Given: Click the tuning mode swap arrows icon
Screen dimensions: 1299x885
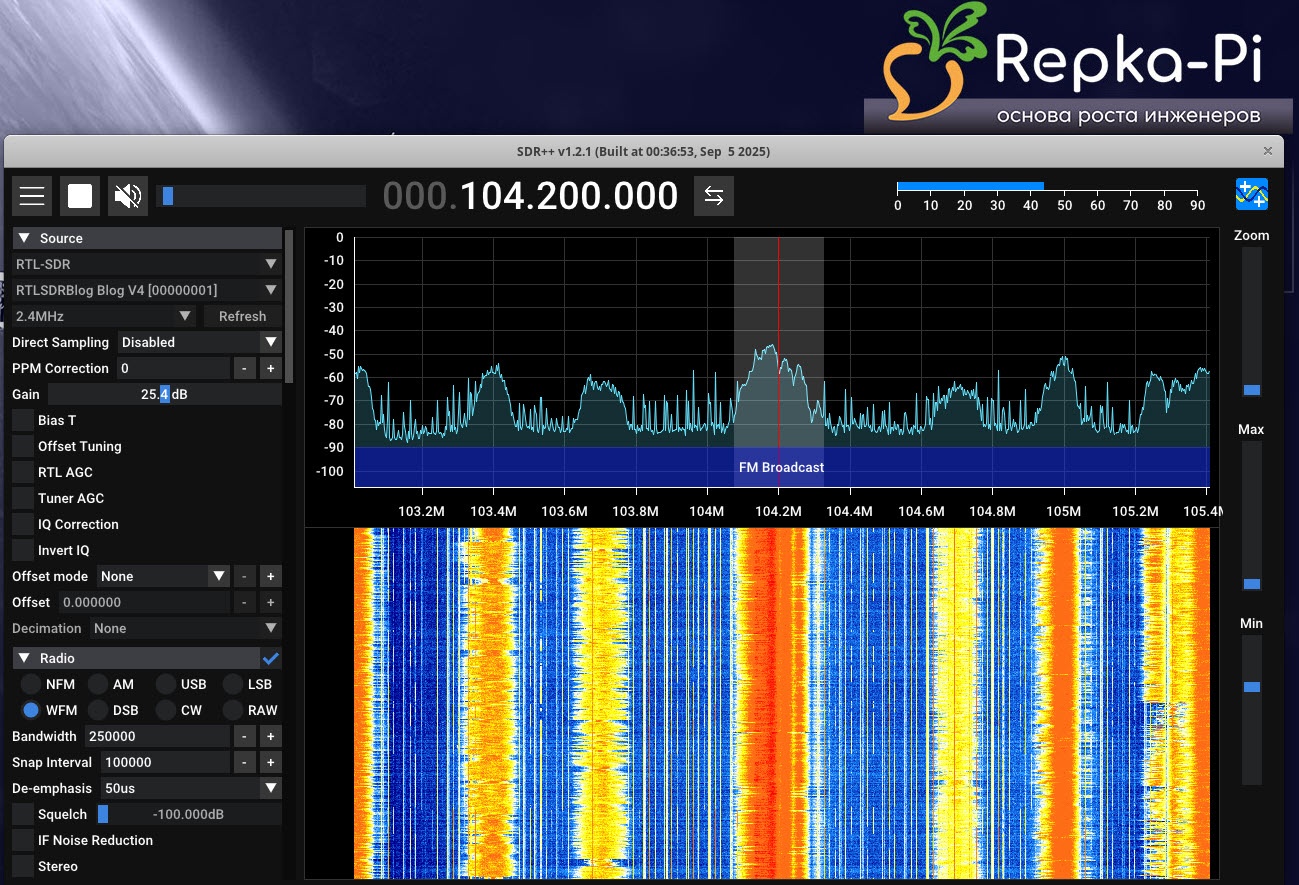Looking at the screenshot, I should click(713, 195).
